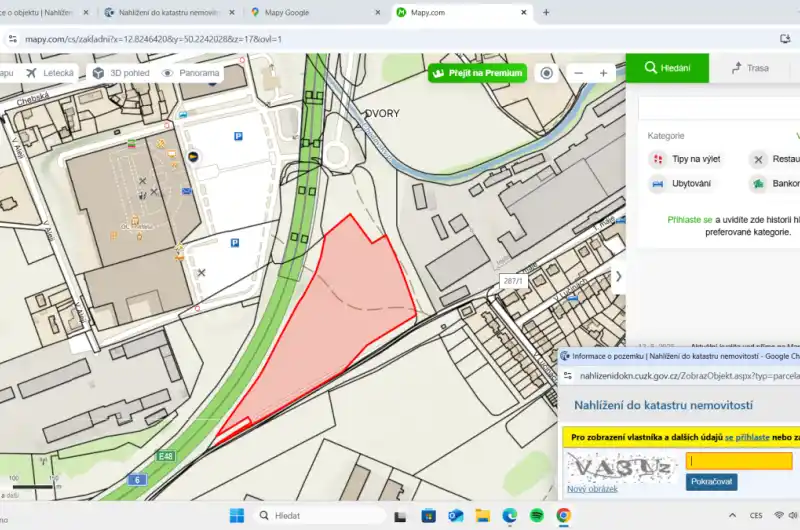Click the DVORY label on the map
The height and width of the screenshot is (530, 800).
[383, 113]
